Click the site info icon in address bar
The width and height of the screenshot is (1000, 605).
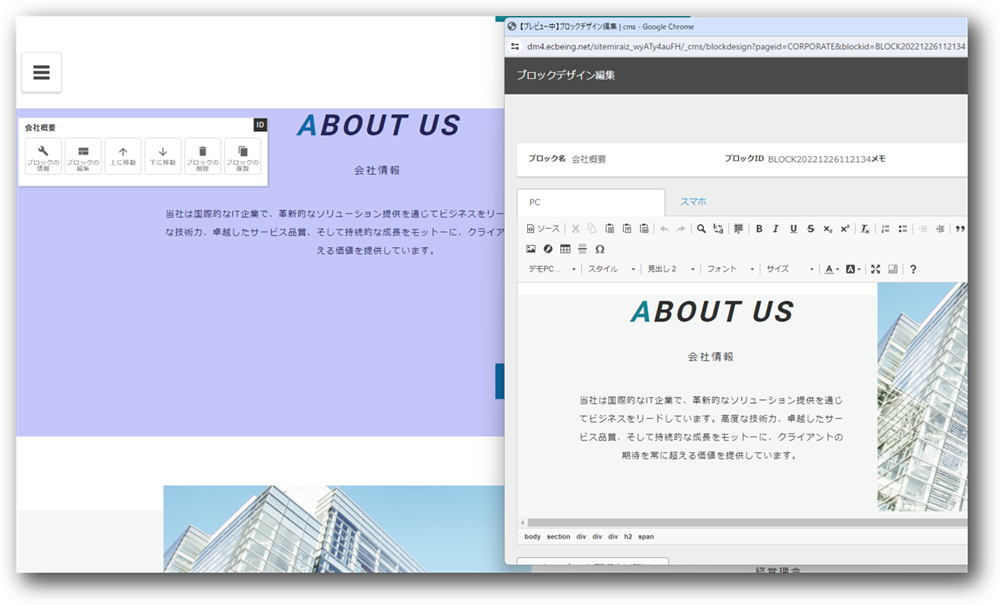coord(515,47)
